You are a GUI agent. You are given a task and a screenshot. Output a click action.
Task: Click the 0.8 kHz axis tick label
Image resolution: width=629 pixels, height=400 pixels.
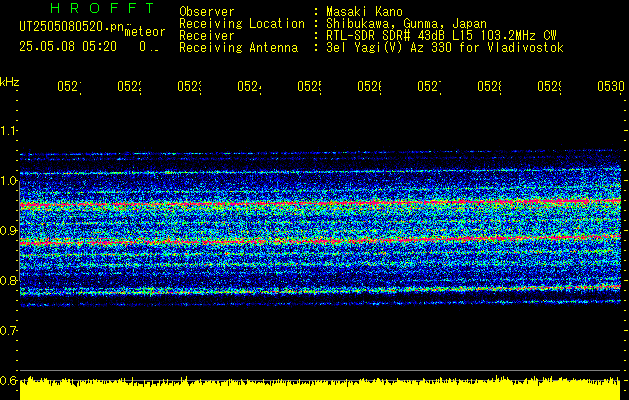point(8,280)
